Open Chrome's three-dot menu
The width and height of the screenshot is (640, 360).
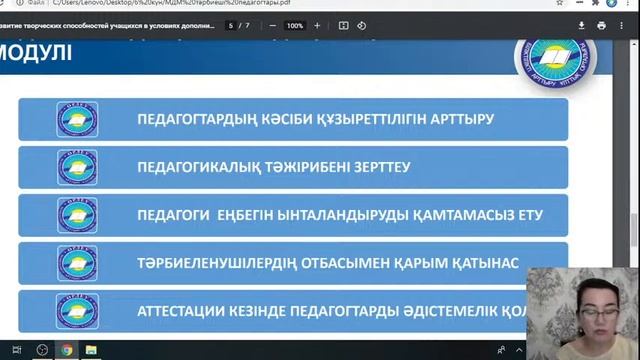[x=628, y=3]
